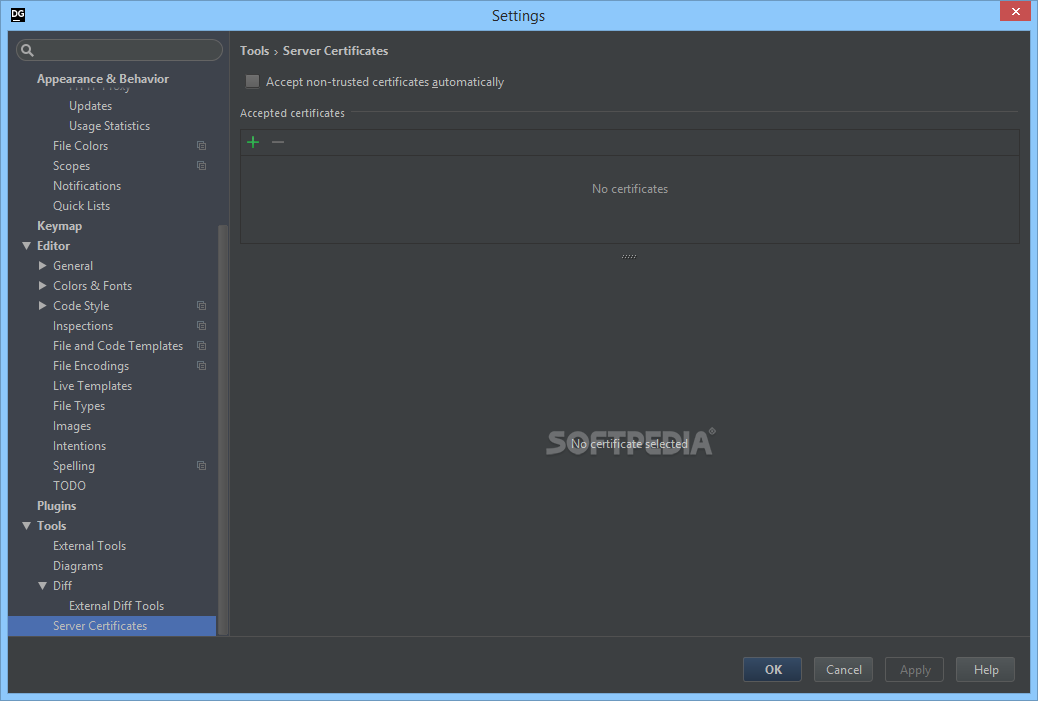Collapse the Diff tree node

tap(42, 586)
